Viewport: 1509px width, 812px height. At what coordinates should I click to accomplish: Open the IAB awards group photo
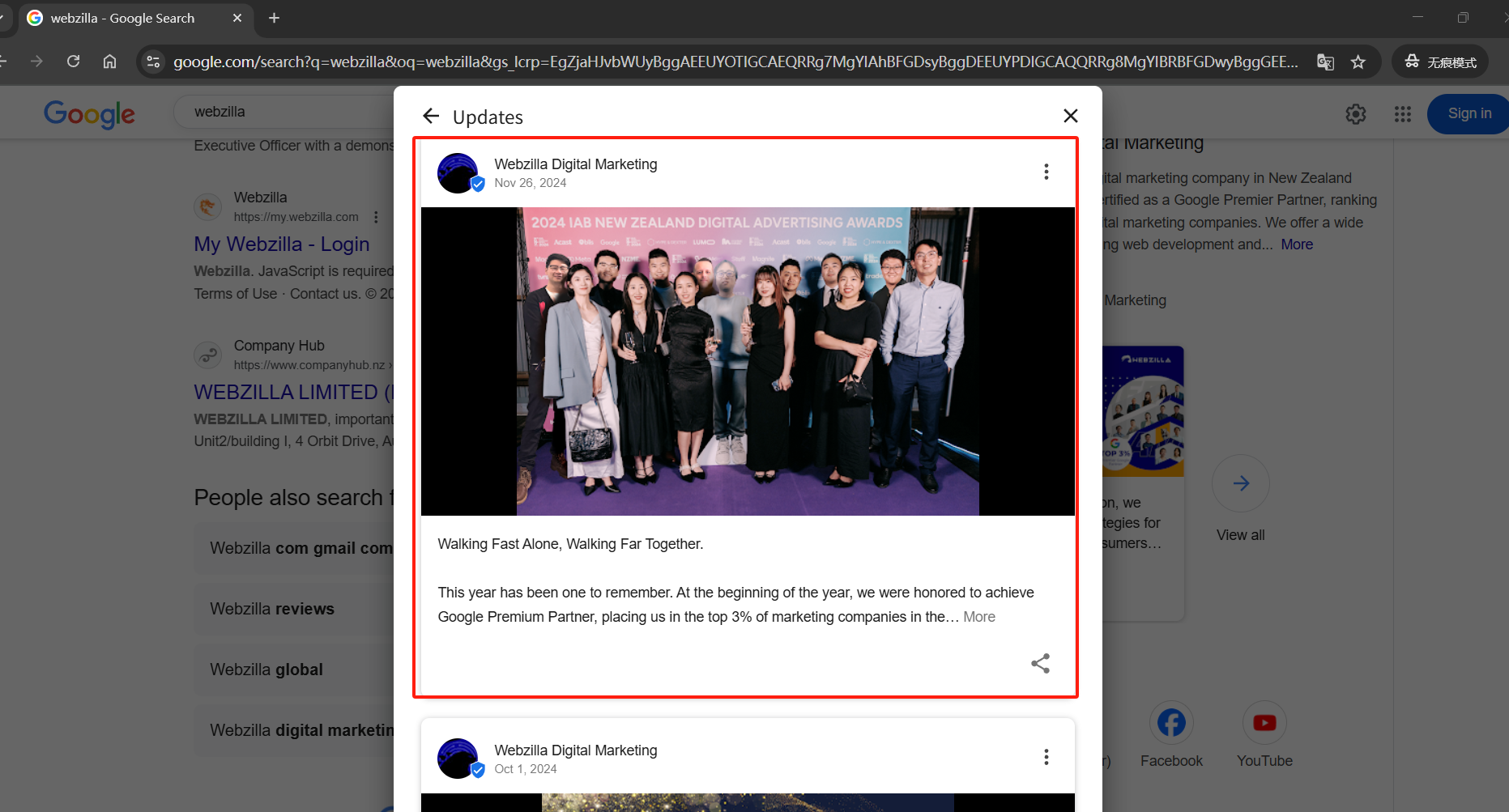(x=748, y=361)
